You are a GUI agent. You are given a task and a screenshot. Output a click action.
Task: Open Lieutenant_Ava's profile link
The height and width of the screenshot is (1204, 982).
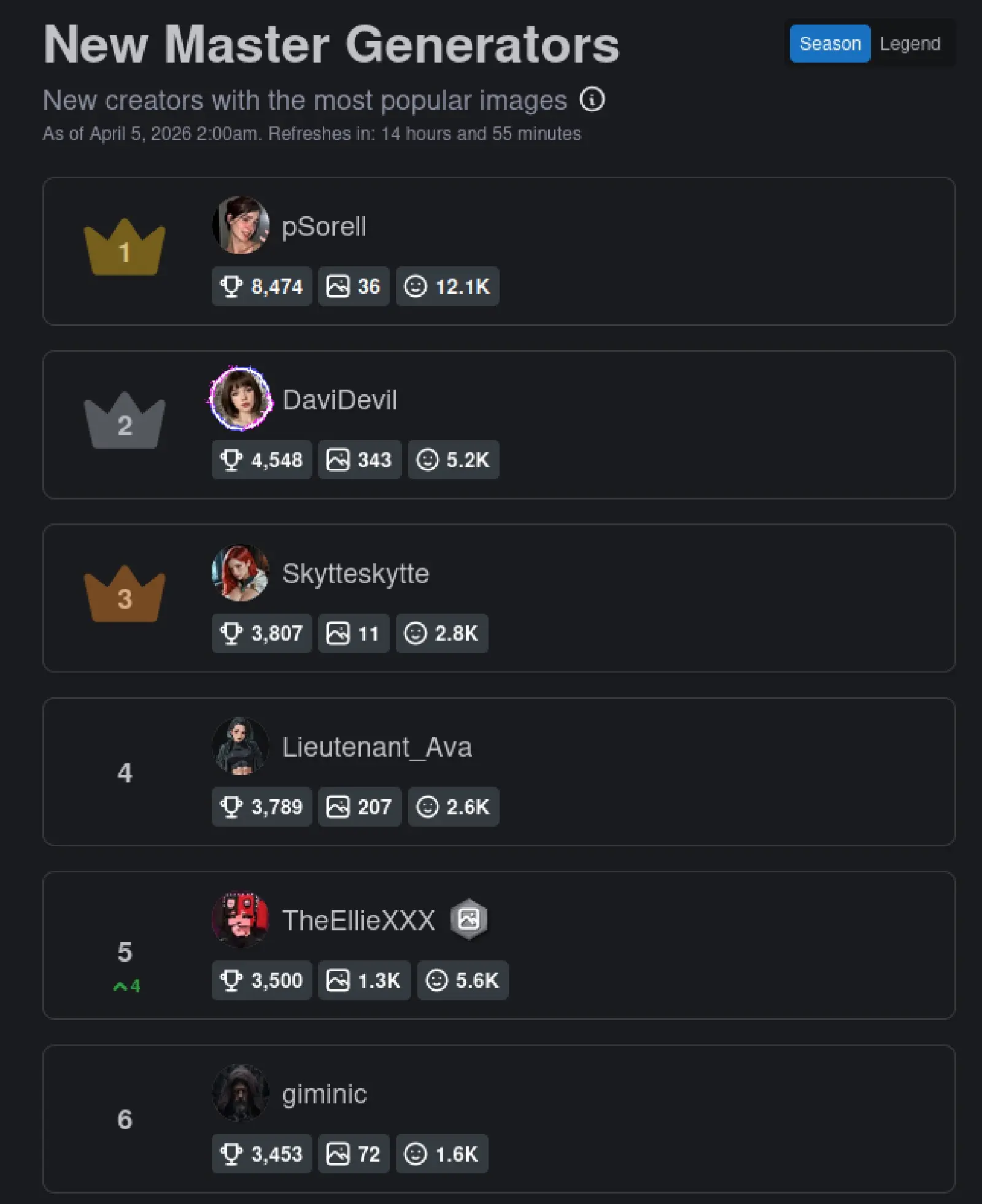(376, 747)
